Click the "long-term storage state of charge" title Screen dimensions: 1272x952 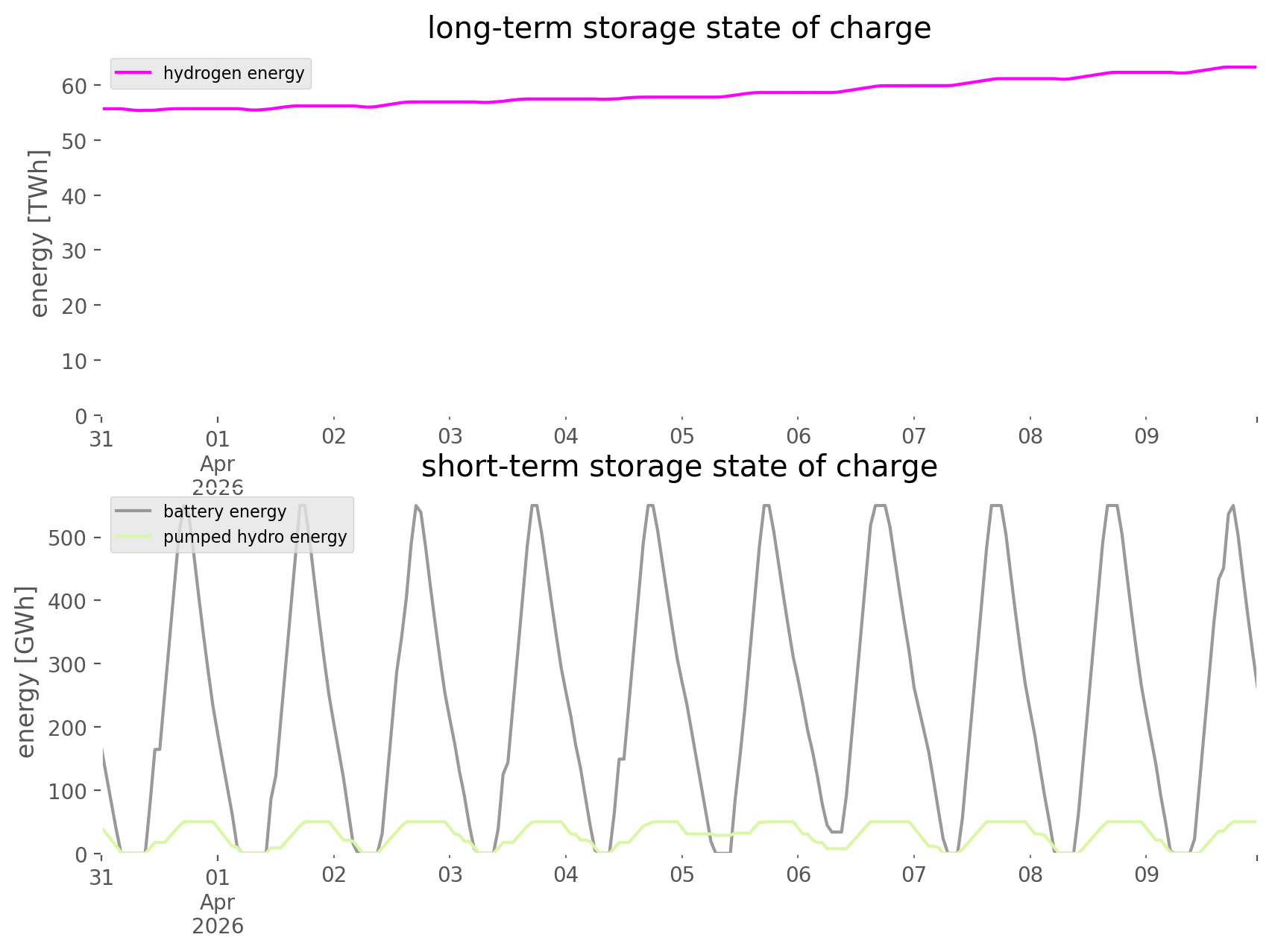coord(678,28)
